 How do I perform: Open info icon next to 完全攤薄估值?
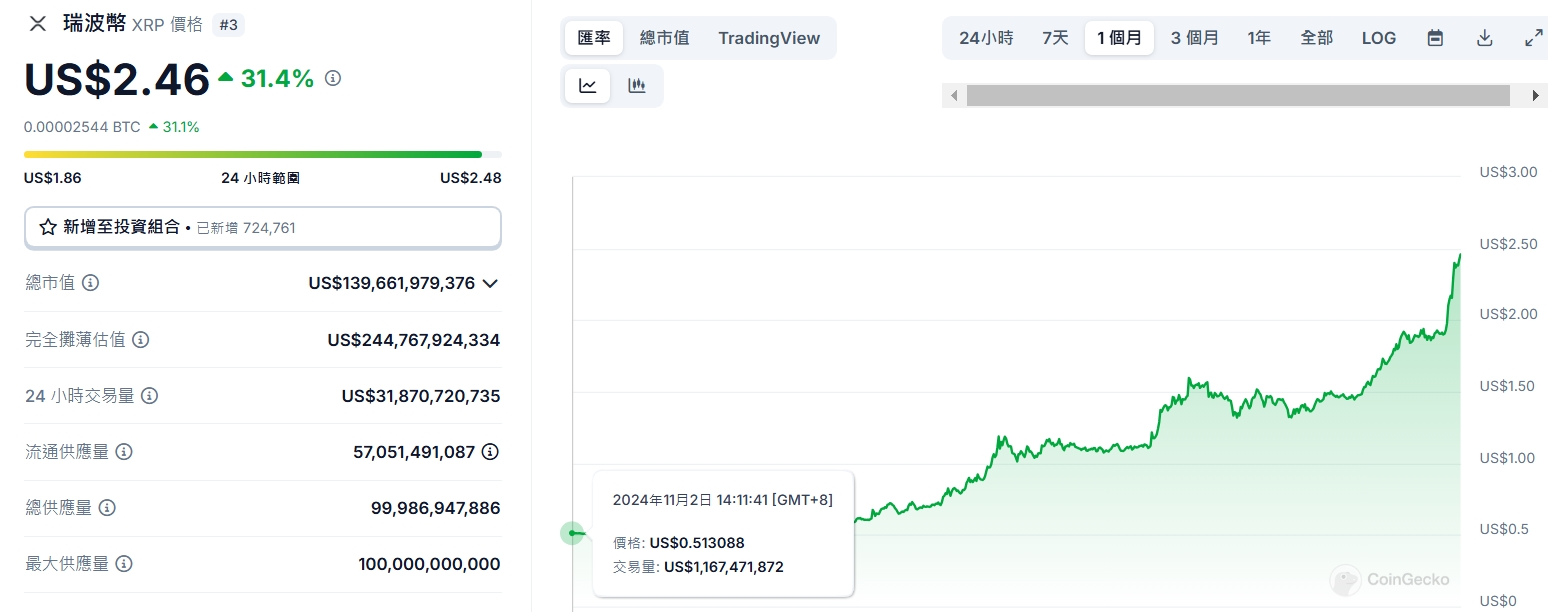141,340
